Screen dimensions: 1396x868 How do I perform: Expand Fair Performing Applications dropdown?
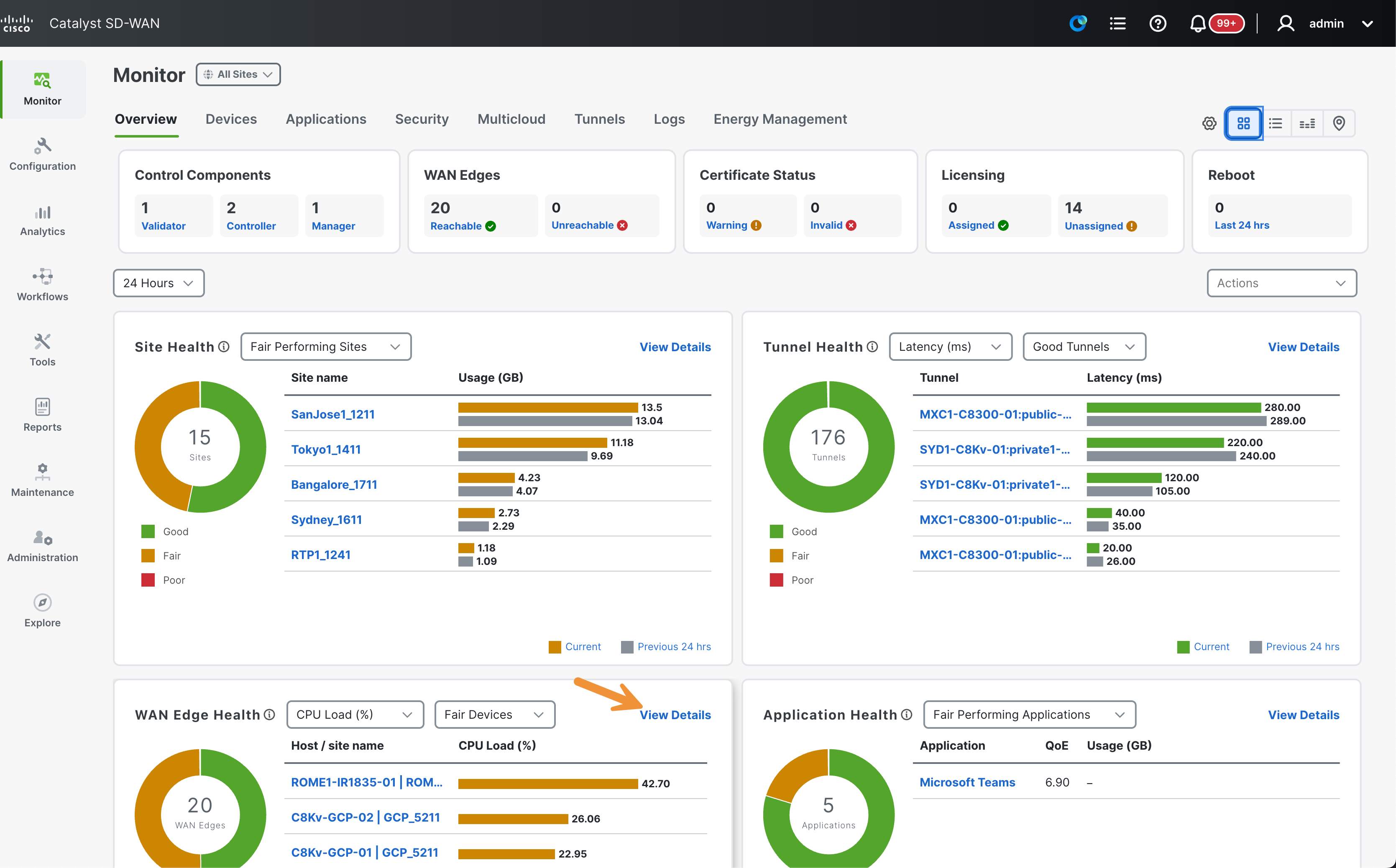pos(1030,715)
